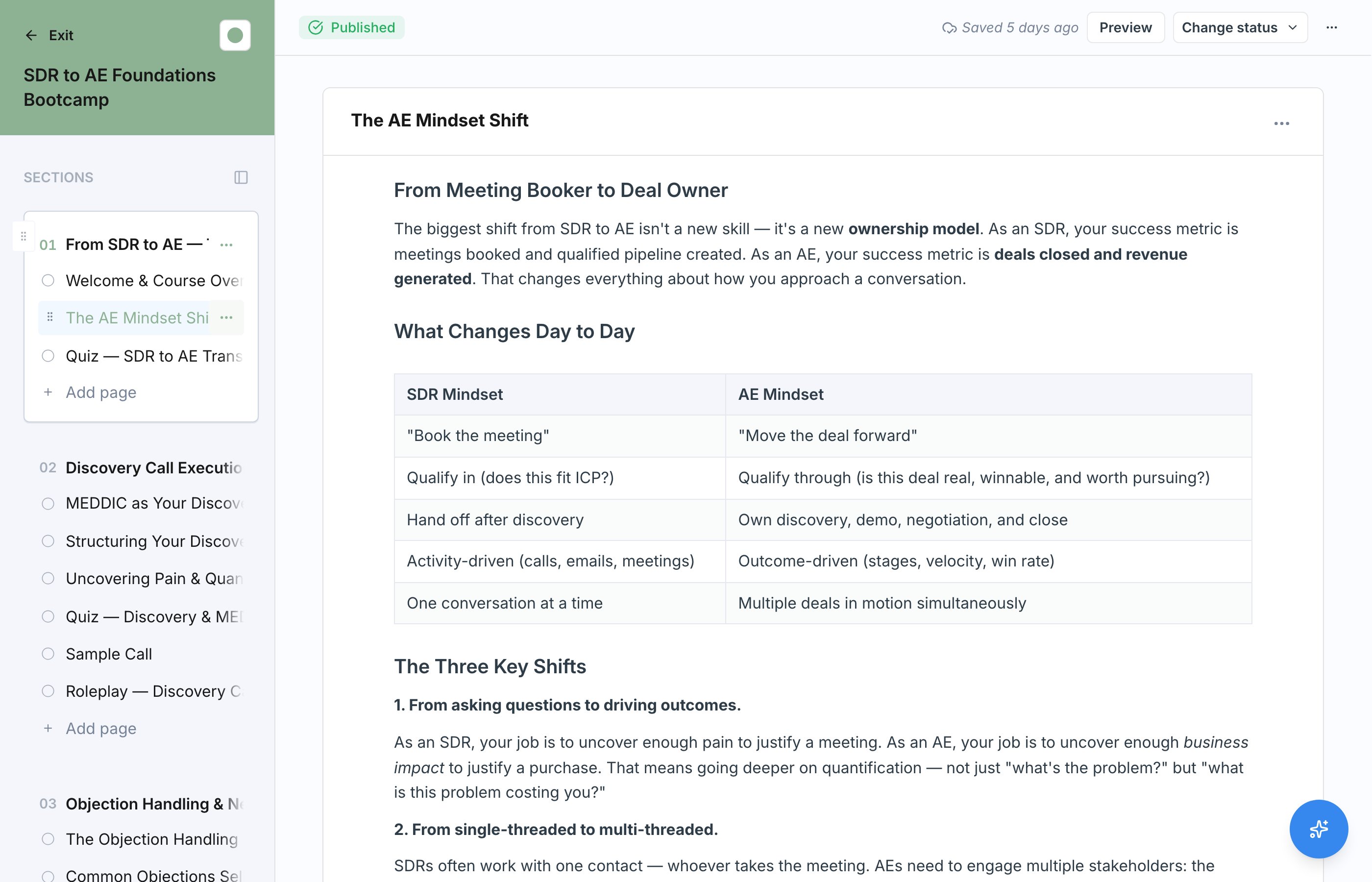The image size is (1372, 882).
Task: Click subheading From asking questions to driving outcomes
Action: pos(567,705)
